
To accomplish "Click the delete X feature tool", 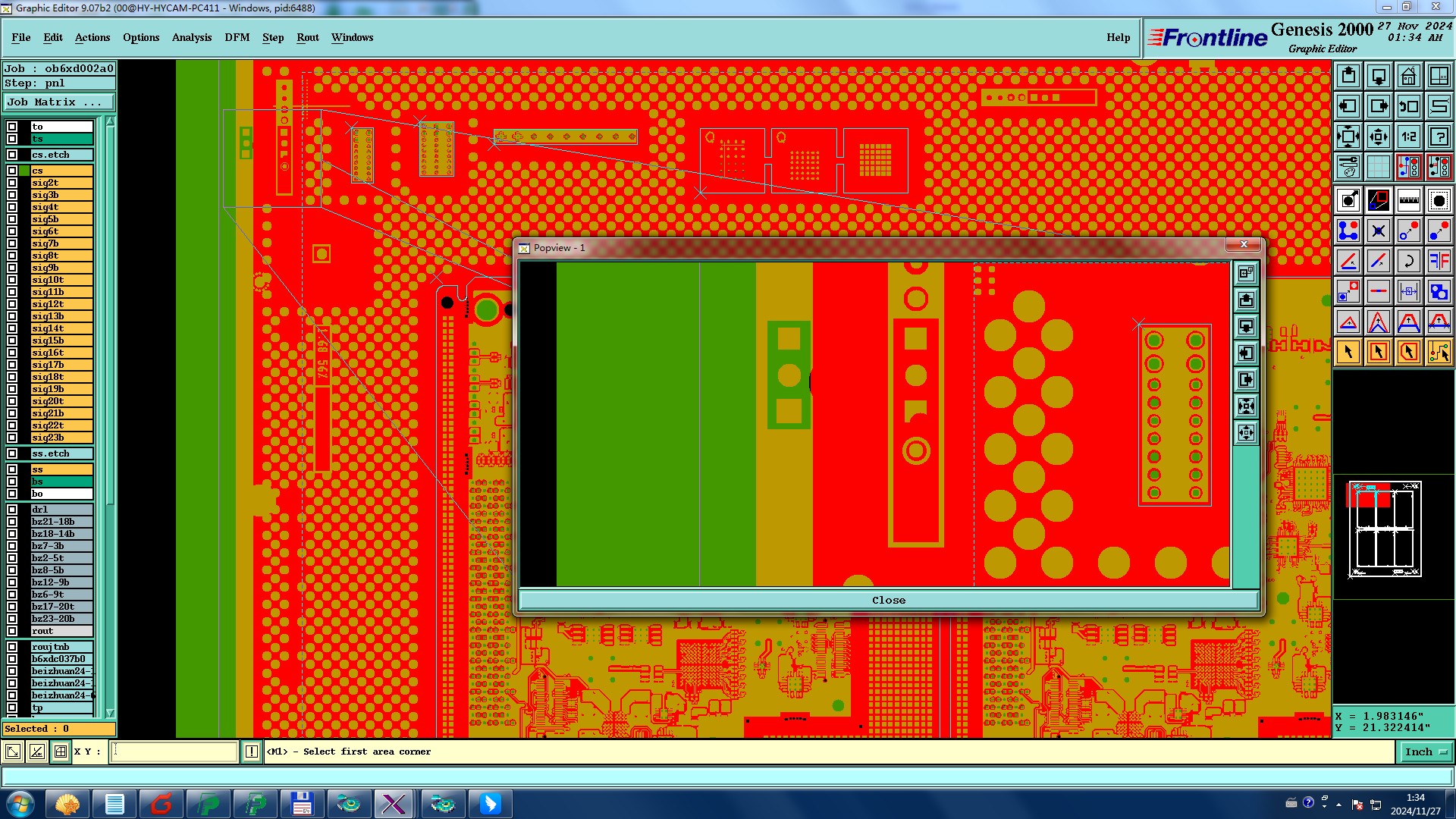I will 1378,231.
